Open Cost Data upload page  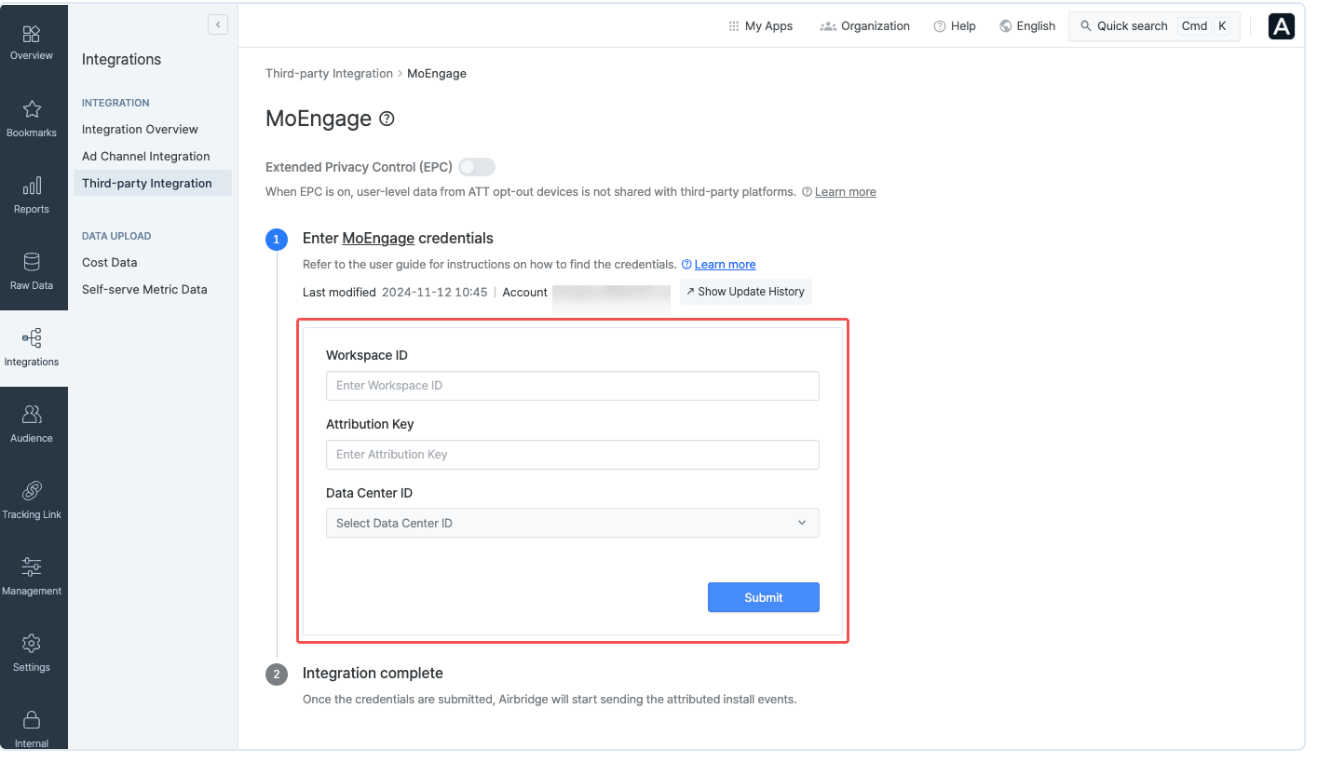pos(110,262)
